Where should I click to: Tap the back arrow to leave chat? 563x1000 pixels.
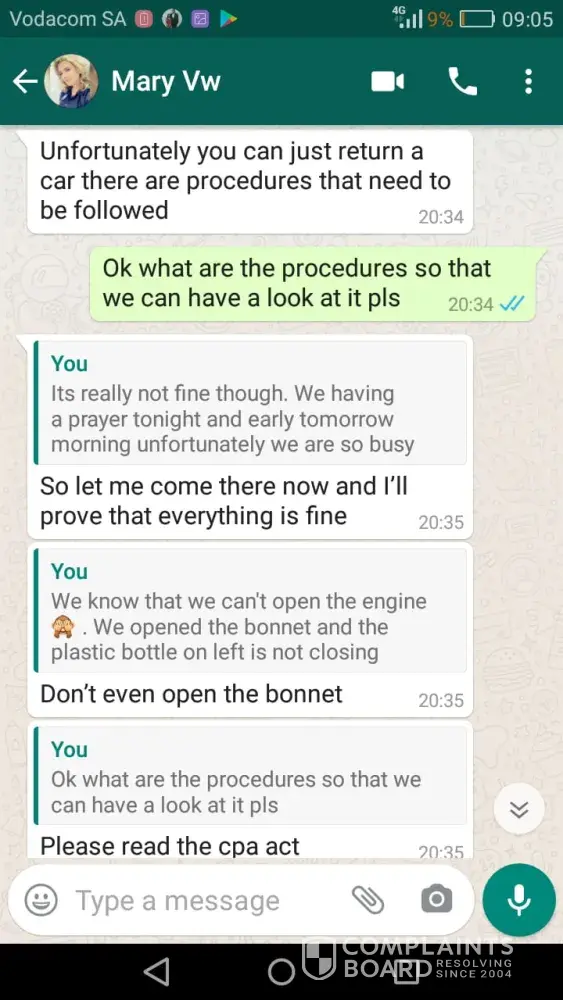point(25,82)
